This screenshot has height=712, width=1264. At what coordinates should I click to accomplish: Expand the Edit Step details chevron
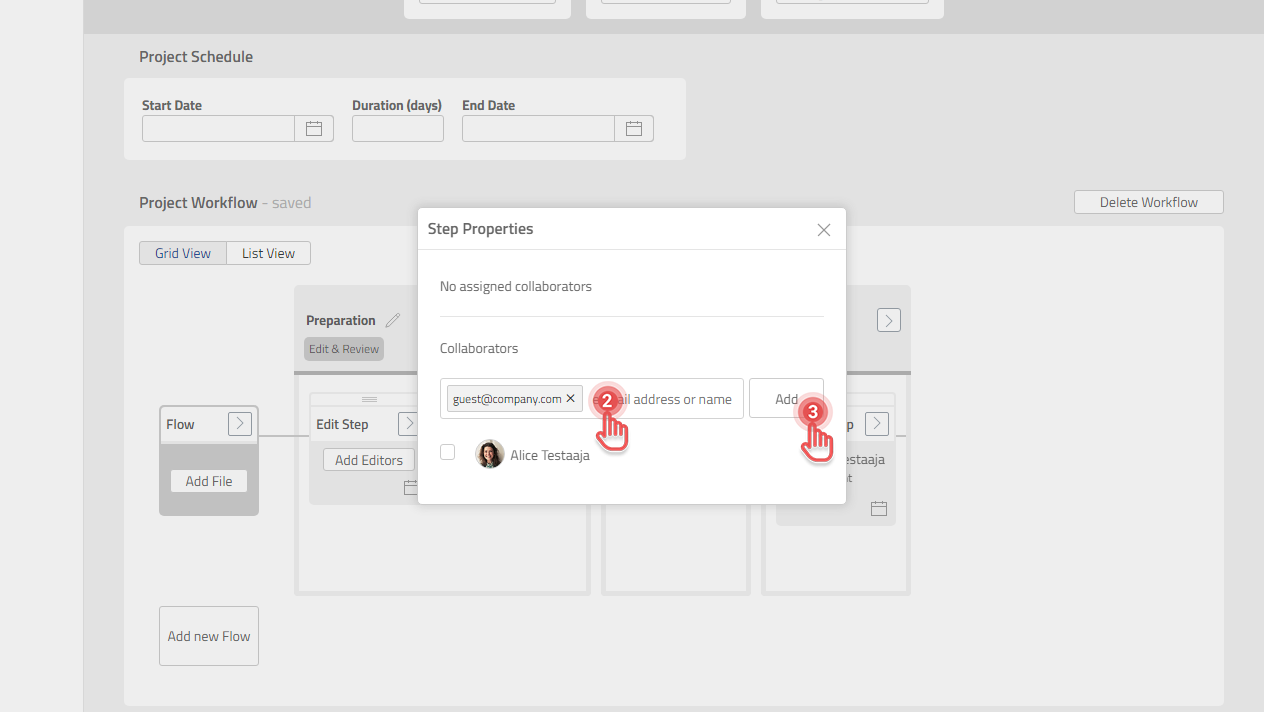click(x=409, y=423)
